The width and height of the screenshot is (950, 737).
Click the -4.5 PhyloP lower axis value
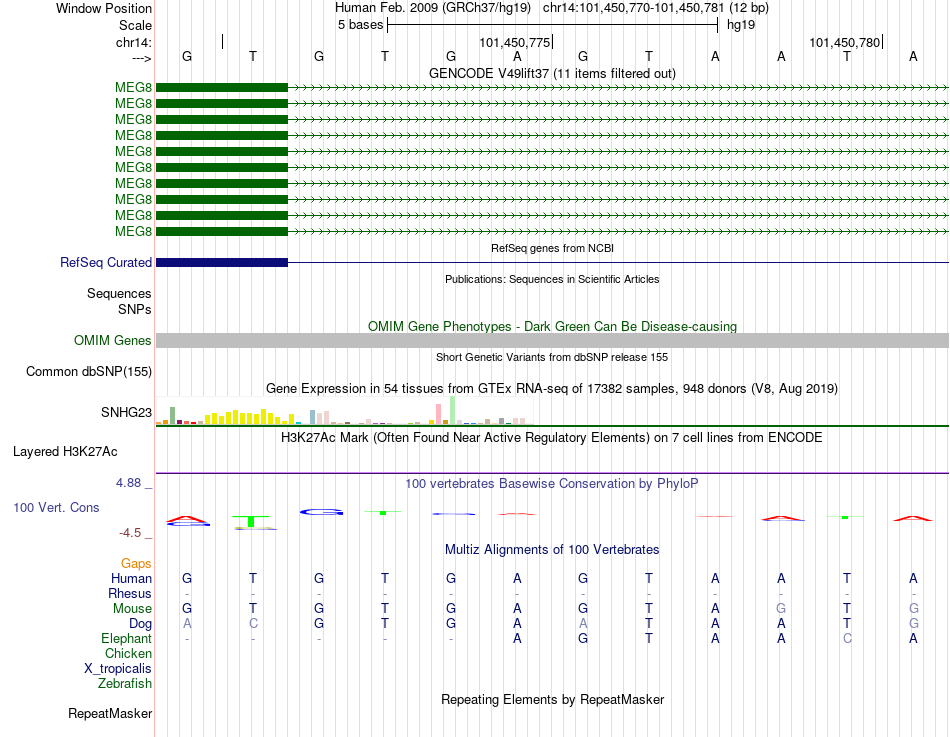click(x=130, y=533)
